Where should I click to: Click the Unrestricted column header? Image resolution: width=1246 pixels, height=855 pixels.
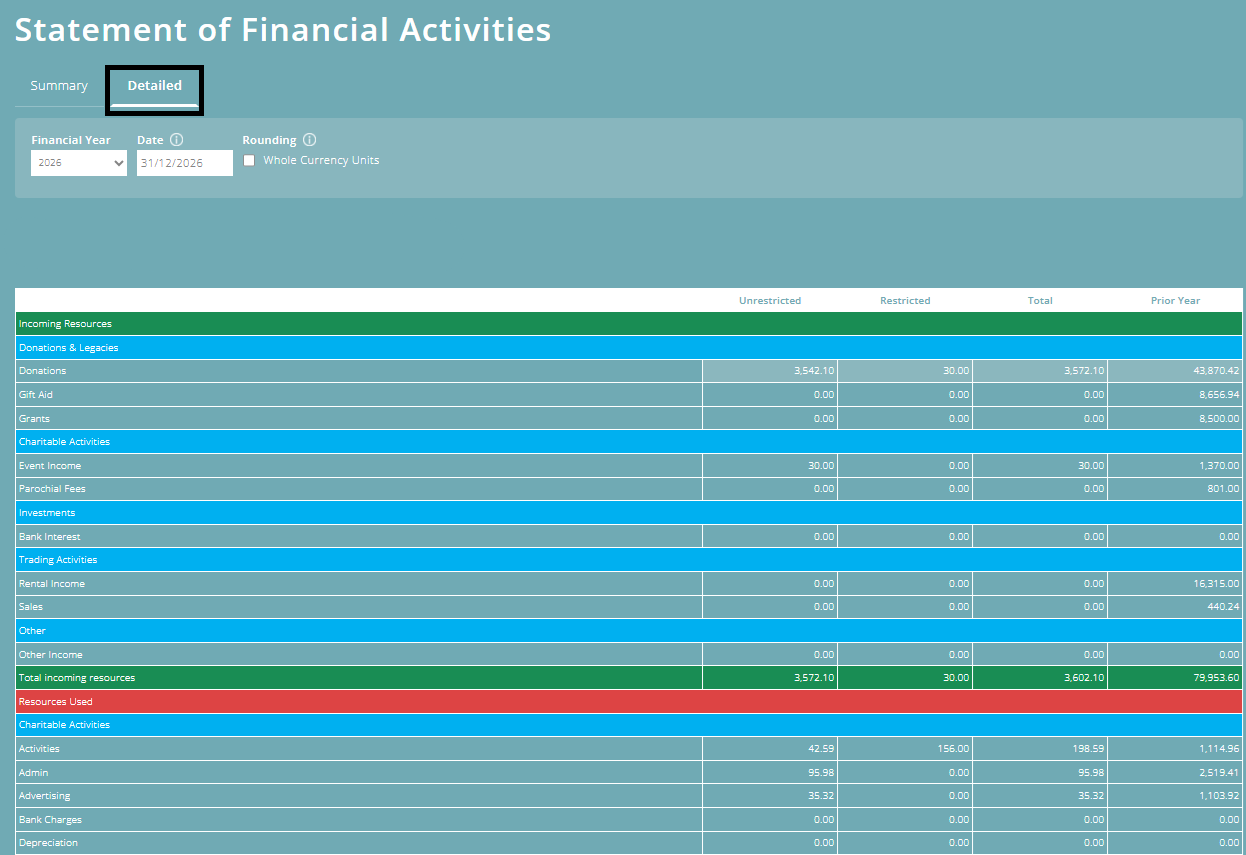[x=770, y=300]
